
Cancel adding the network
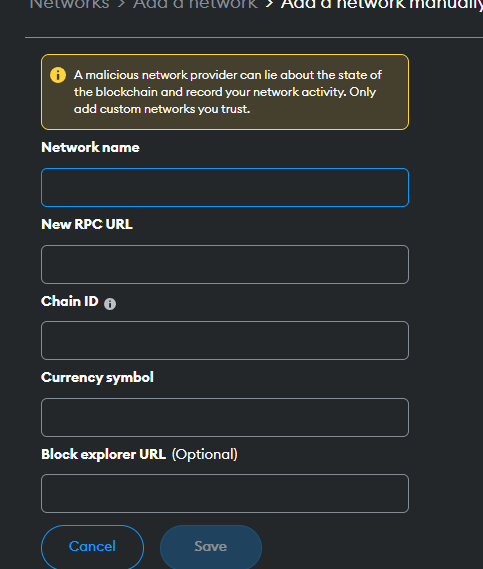pyautogui.click(x=93, y=547)
